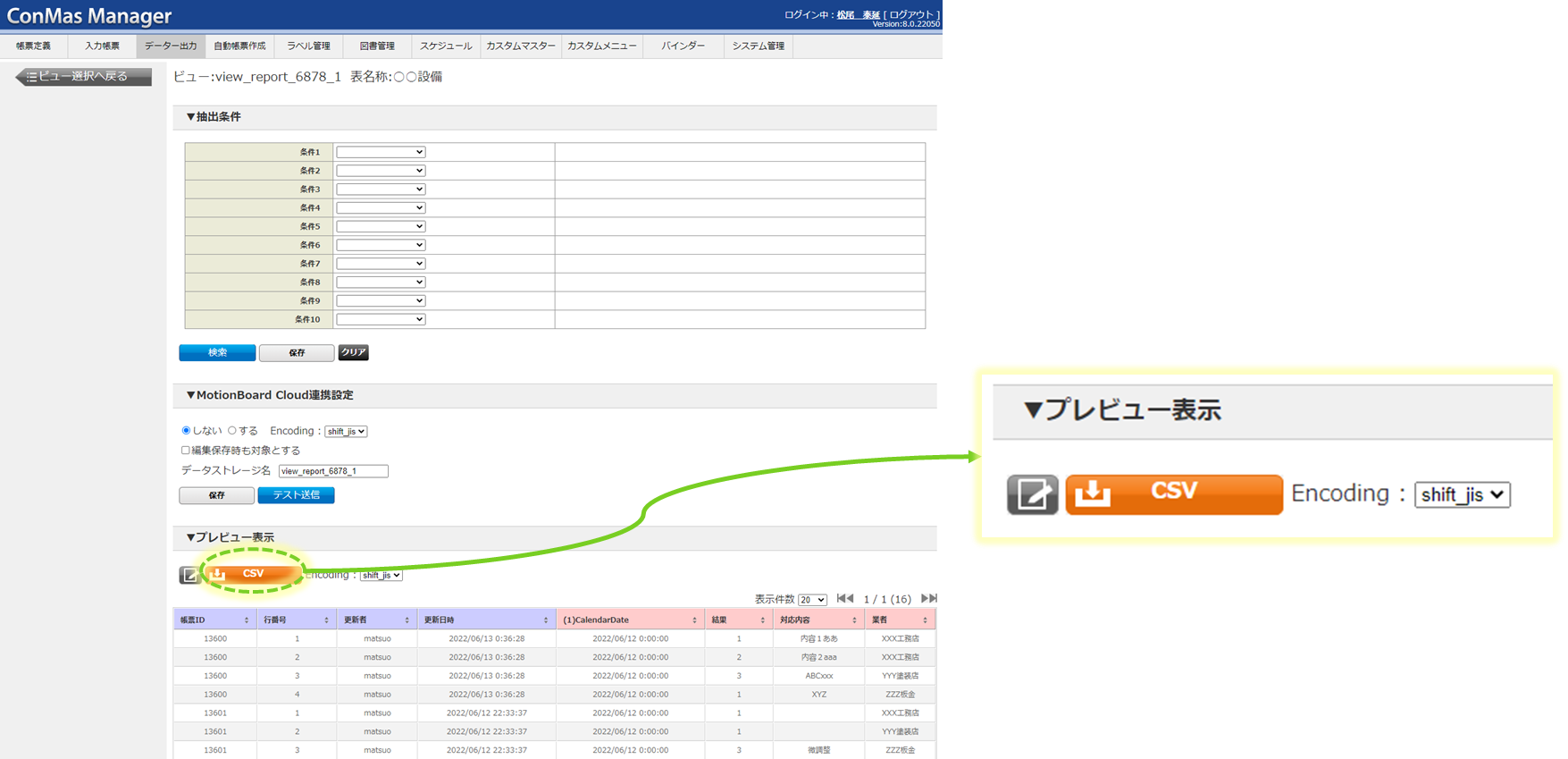Click the edit pencil icon beside CSV
Viewport: 1568px width, 759px height.
189,575
